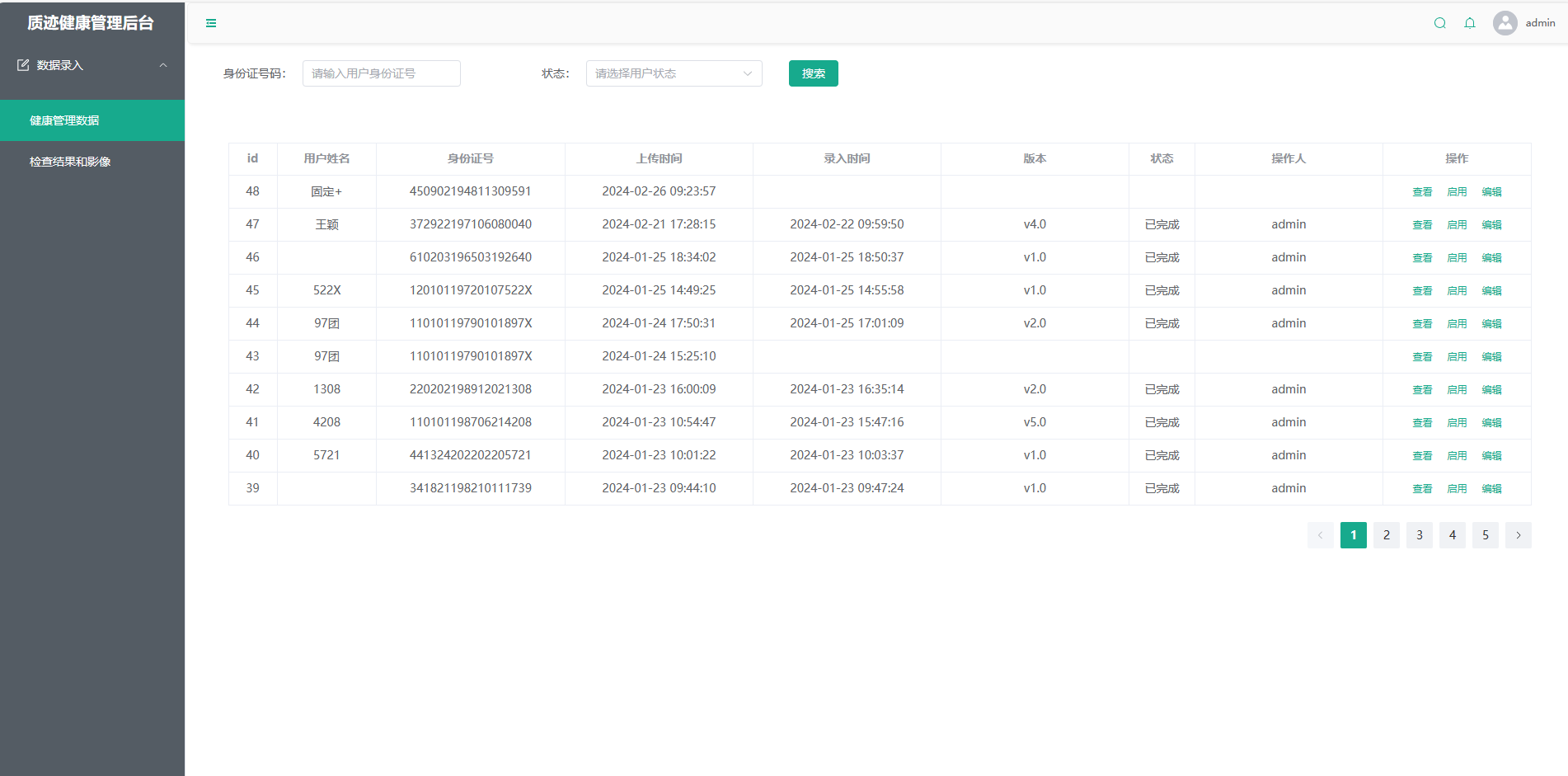Click 编辑 for row id 46
Screen dimensions: 1568x776
tap(1491, 258)
